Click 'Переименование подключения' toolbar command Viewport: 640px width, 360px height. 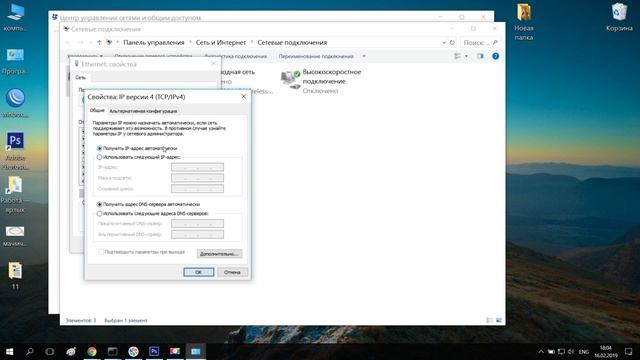316,56
